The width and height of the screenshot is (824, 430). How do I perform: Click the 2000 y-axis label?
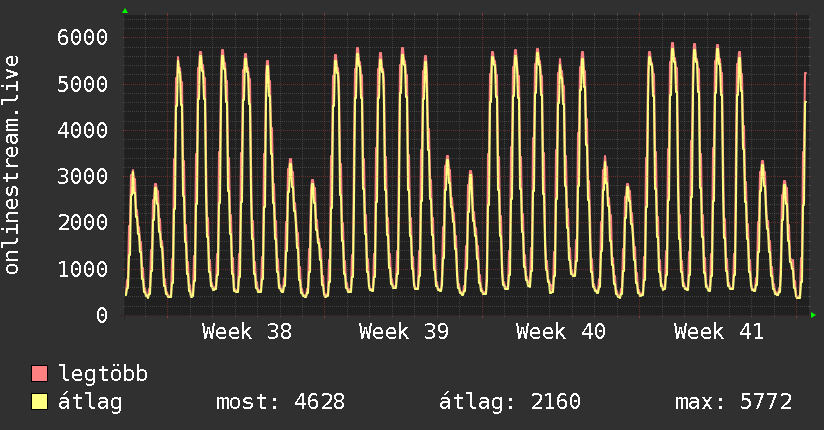pos(83,222)
